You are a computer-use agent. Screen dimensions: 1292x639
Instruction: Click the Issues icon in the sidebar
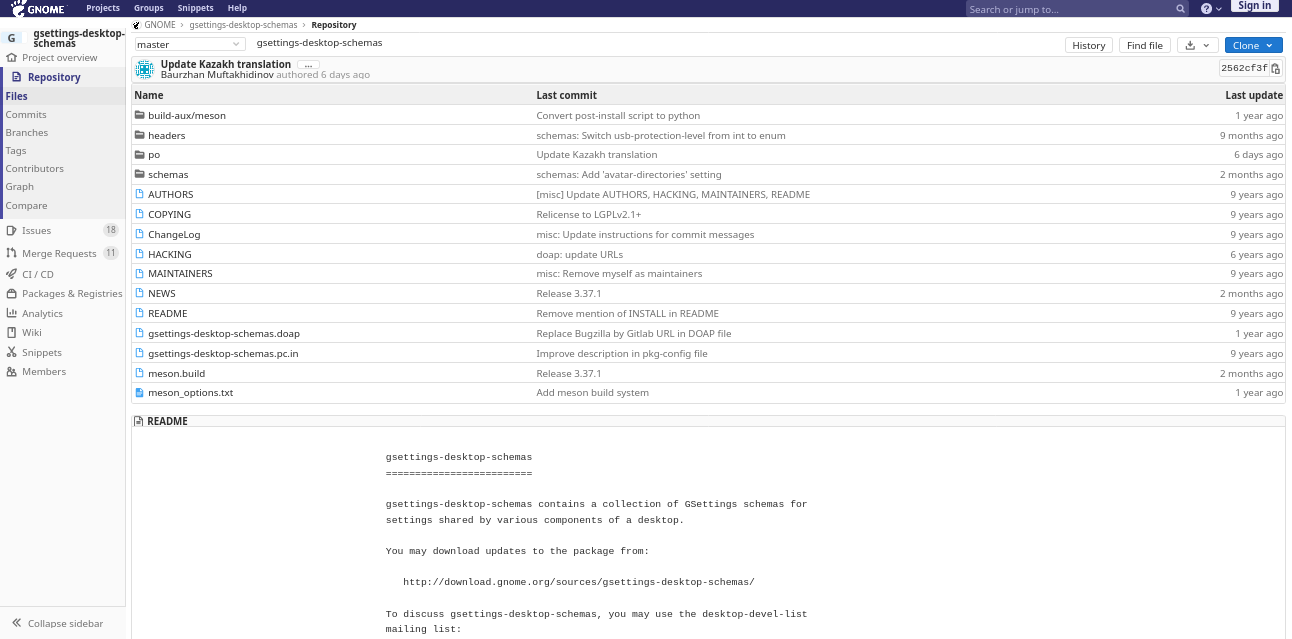[x=12, y=231]
